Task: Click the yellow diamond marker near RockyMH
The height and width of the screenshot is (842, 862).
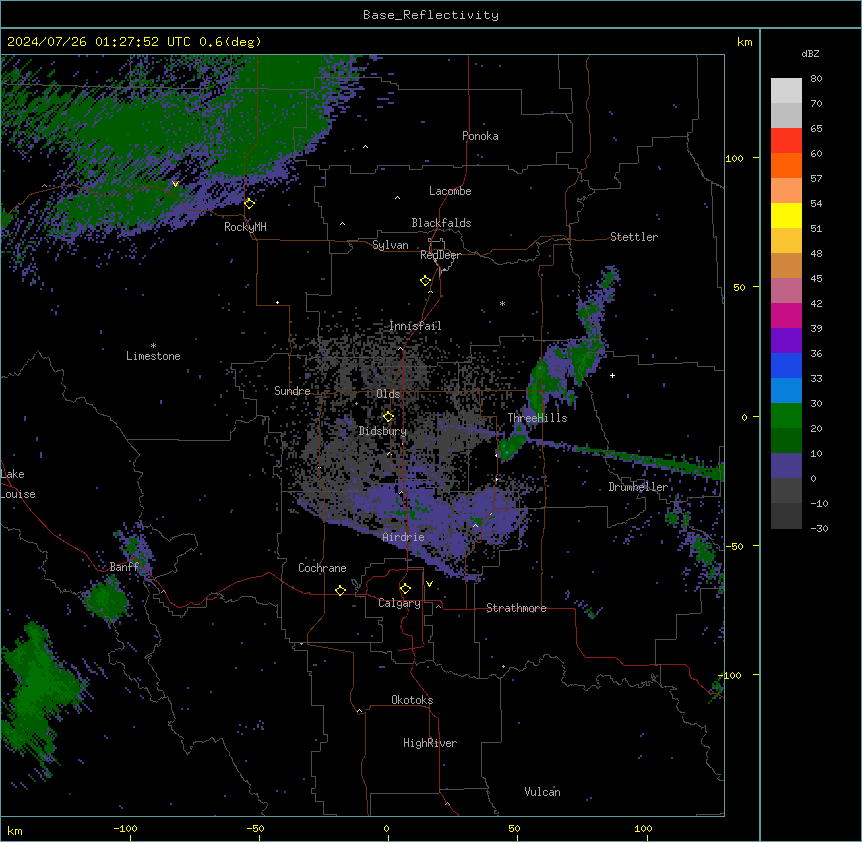Action: click(x=250, y=203)
